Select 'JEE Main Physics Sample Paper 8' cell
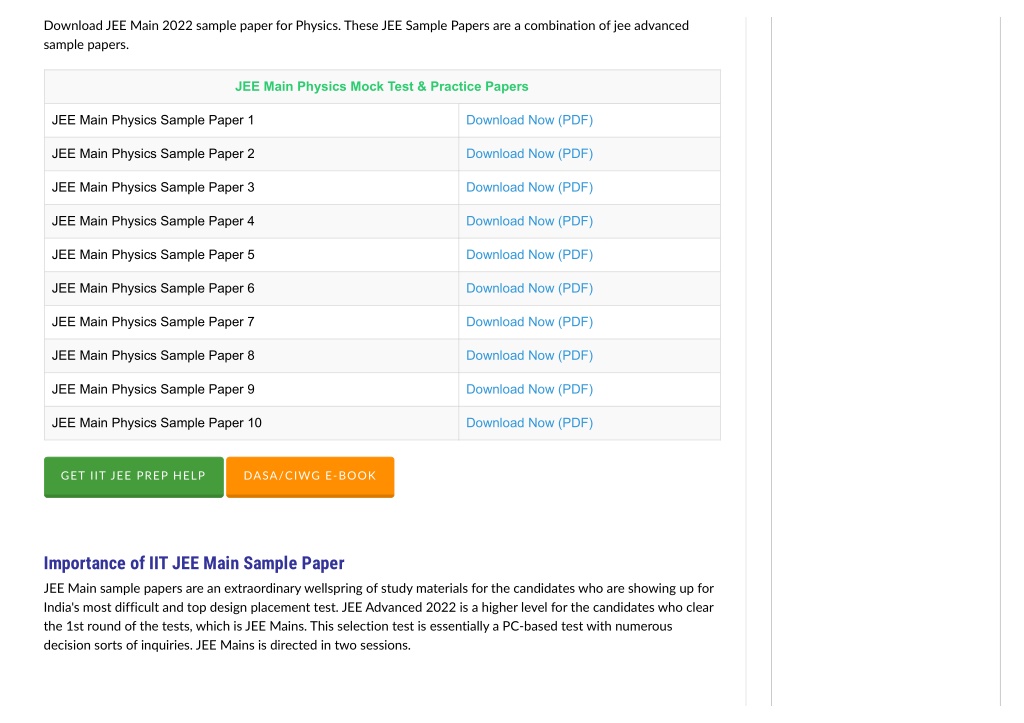This screenshot has width=1024, height=723. click(x=251, y=355)
